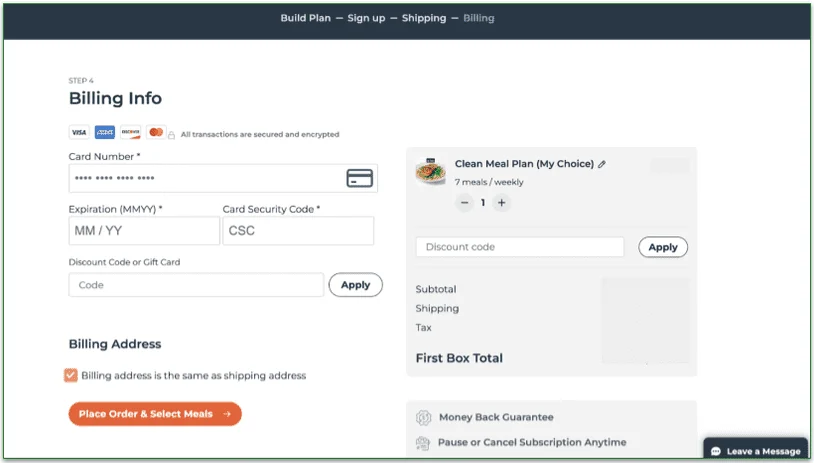Select the Billing step in header
Screen dimensions: 814x463
point(479,18)
